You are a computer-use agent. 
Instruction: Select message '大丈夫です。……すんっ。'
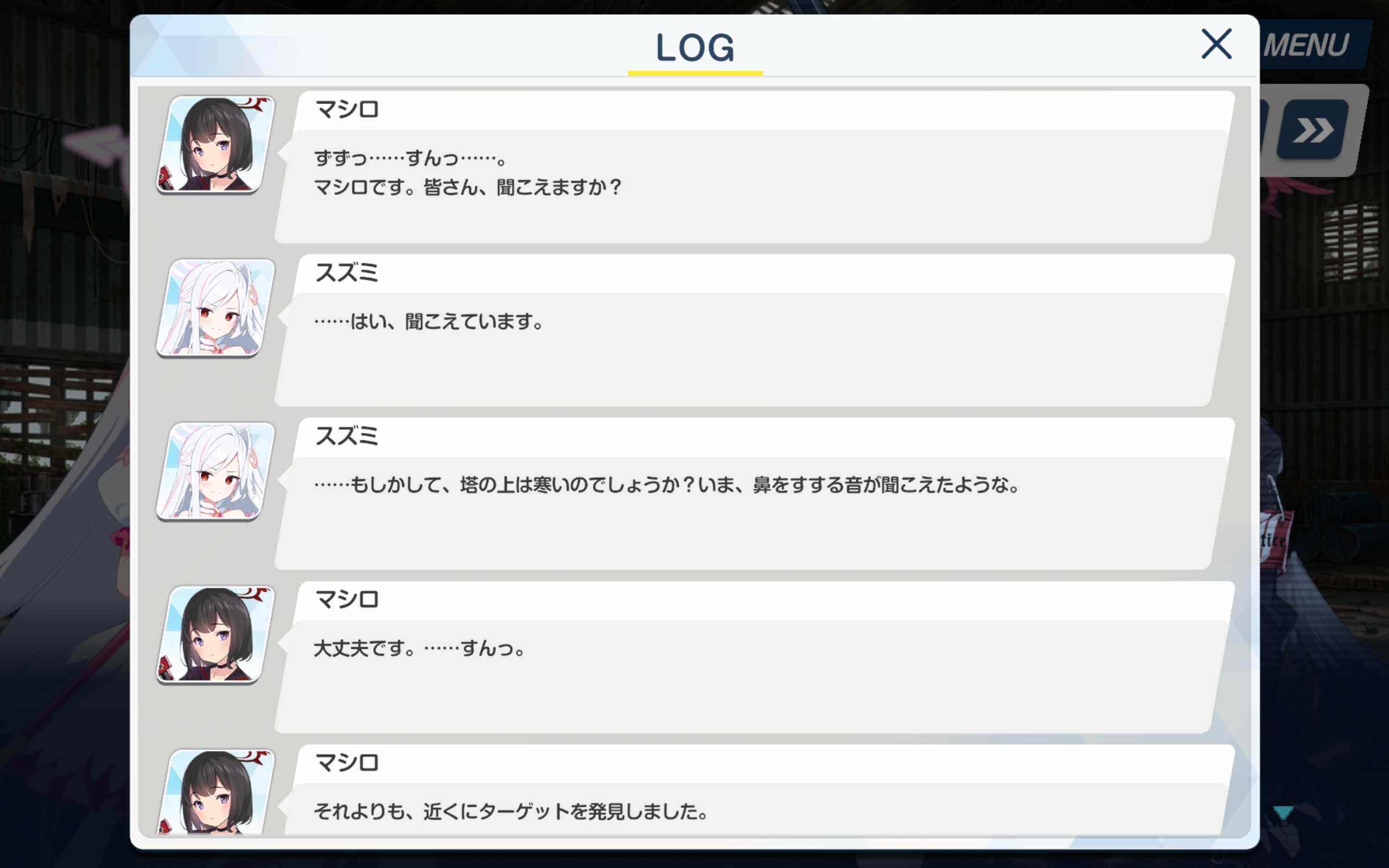tap(419, 649)
